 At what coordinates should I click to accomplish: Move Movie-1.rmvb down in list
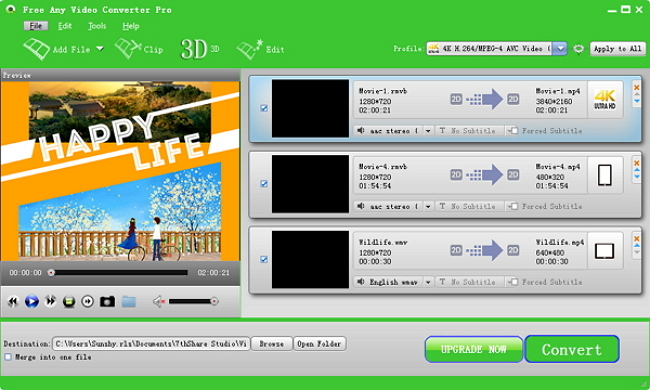click(x=637, y=101)
